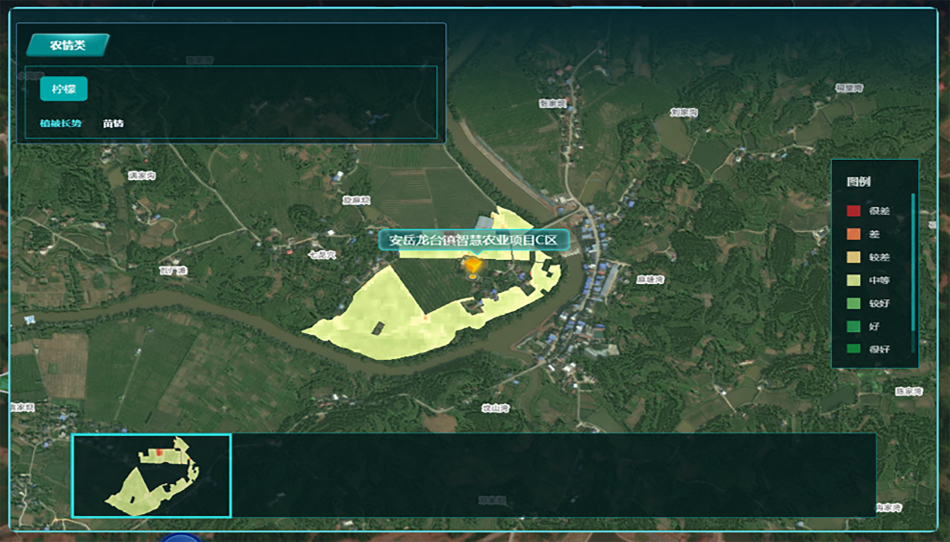Click the light green 较好 legend swatch
This screenshot has width=950, height=542.
[853, 303]
